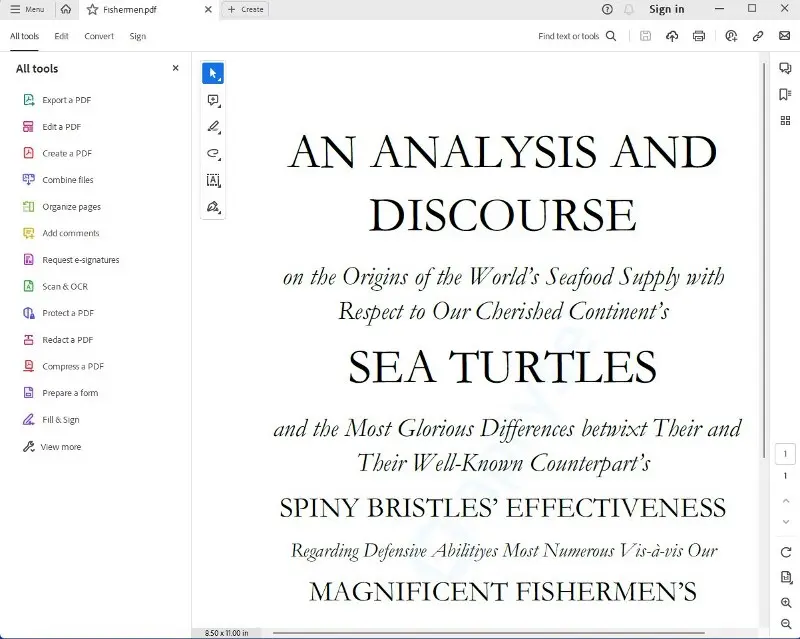
Task: Open the Bookmarks panel icon
Action: point(785,94)
